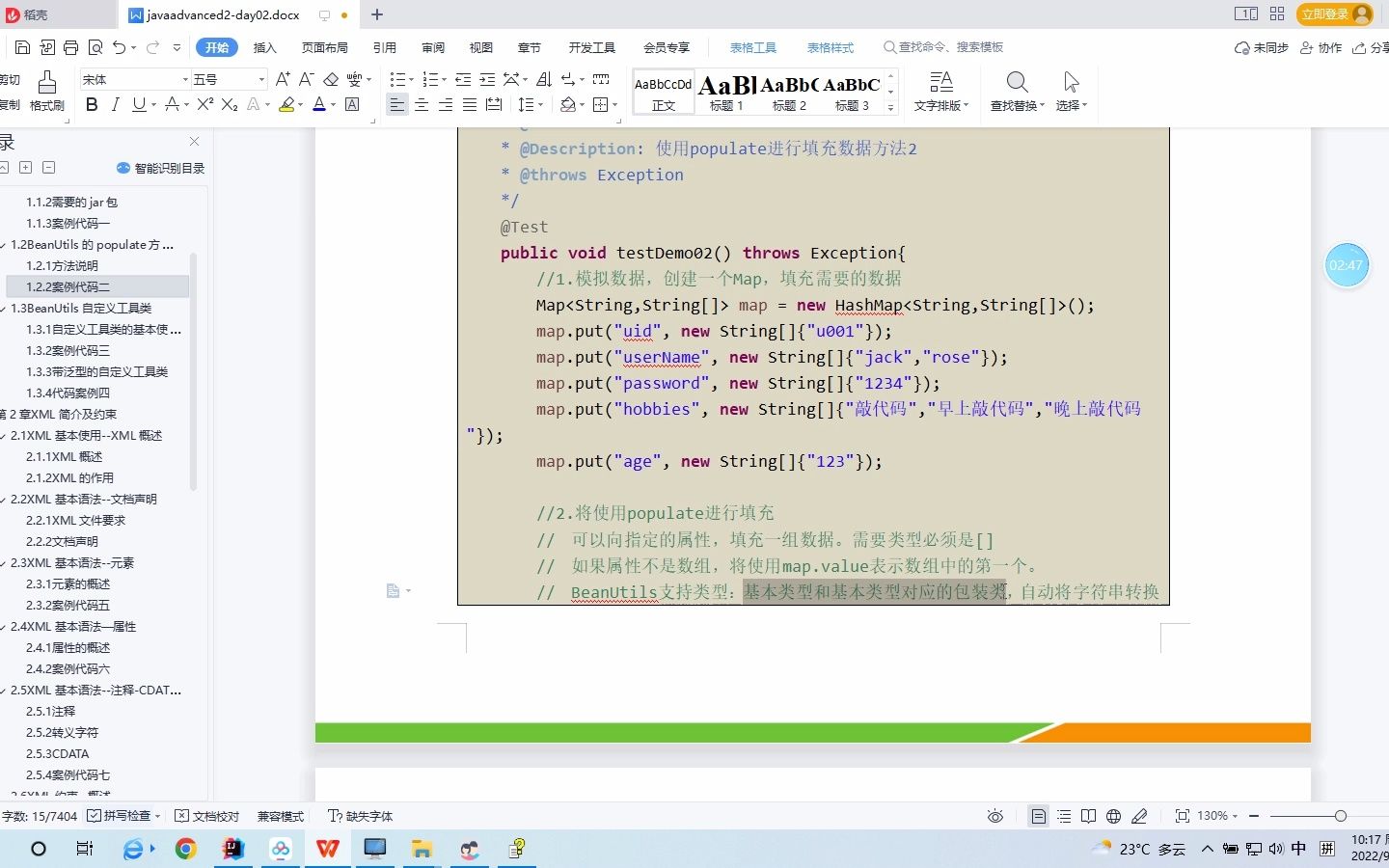Click 文档校对 in status bar
The image size is (1389, 868).
(x=206, y=816)
